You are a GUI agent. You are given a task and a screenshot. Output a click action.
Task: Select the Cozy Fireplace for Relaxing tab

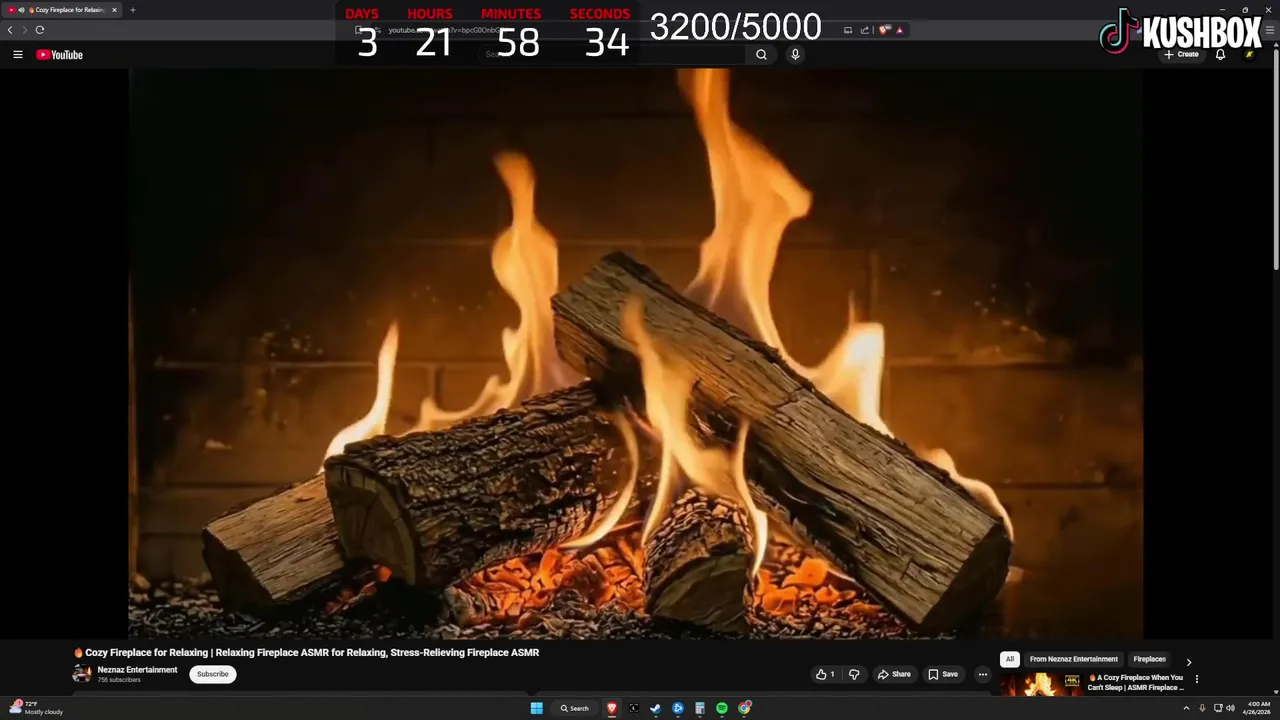point(62,10)
